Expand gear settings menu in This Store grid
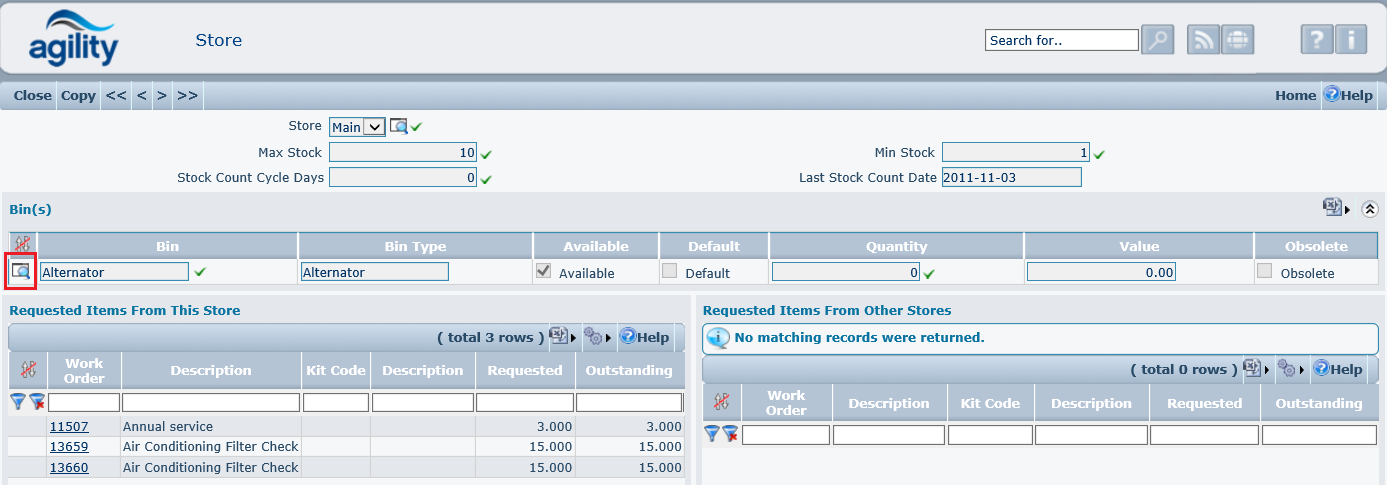1387x485 pixels. click(597, 338)
